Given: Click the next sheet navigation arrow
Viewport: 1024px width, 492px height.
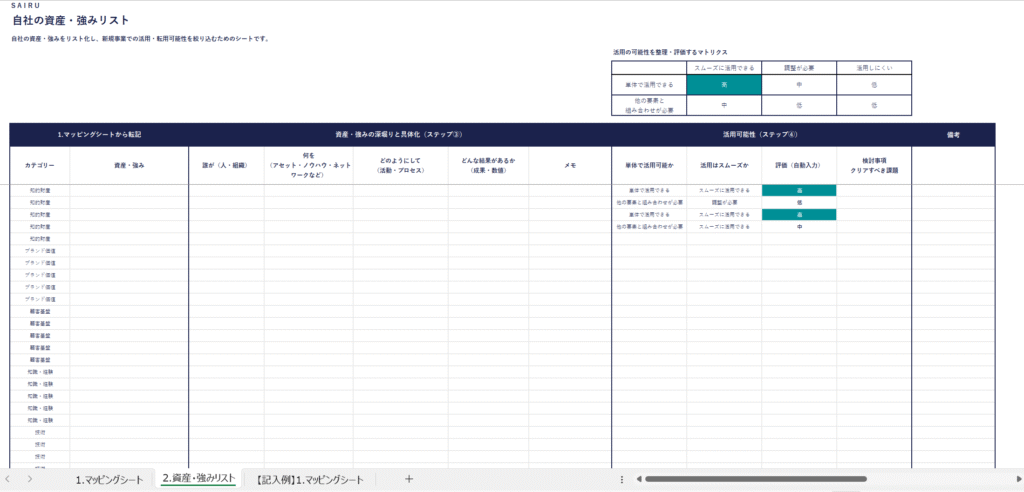Looking at the screenshot, I should (30, 479).
